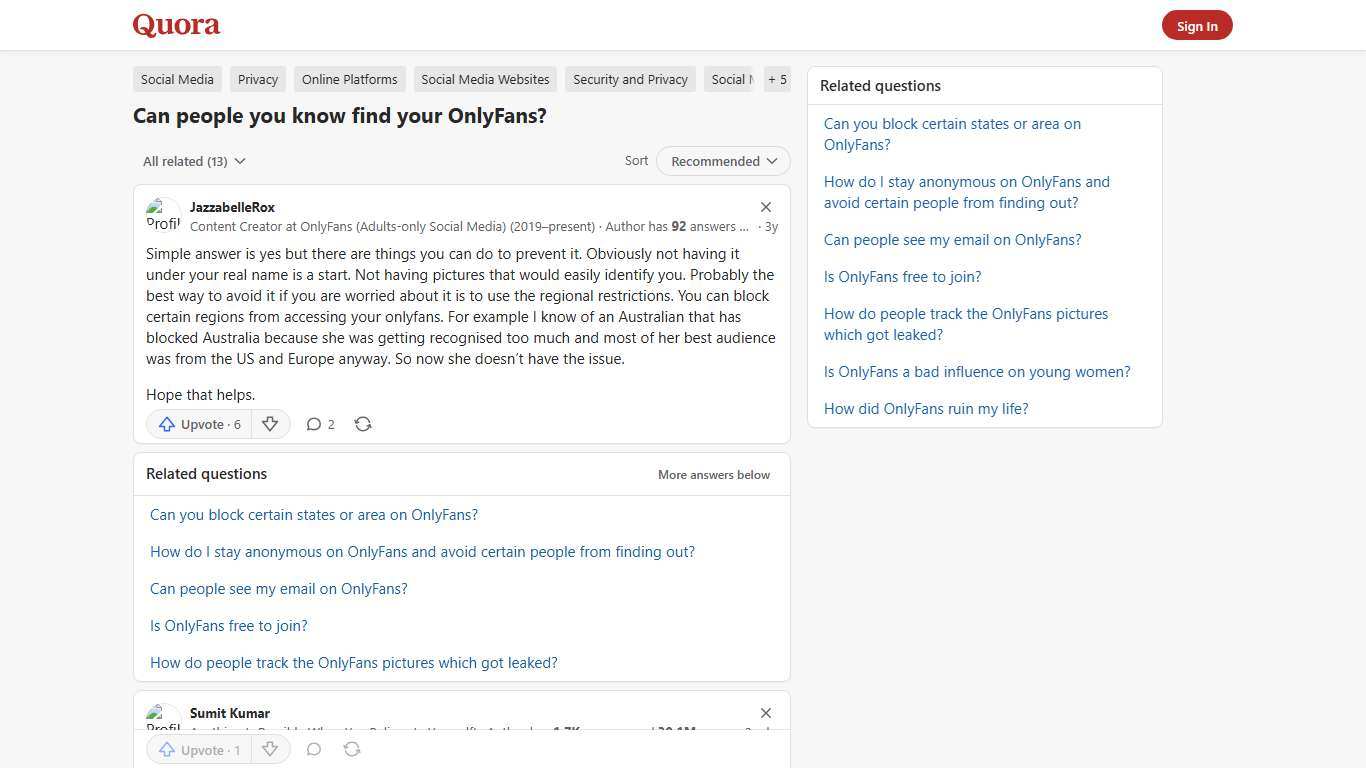Select the Social Media topic
1366x768 pixels.
click(177, 79)
